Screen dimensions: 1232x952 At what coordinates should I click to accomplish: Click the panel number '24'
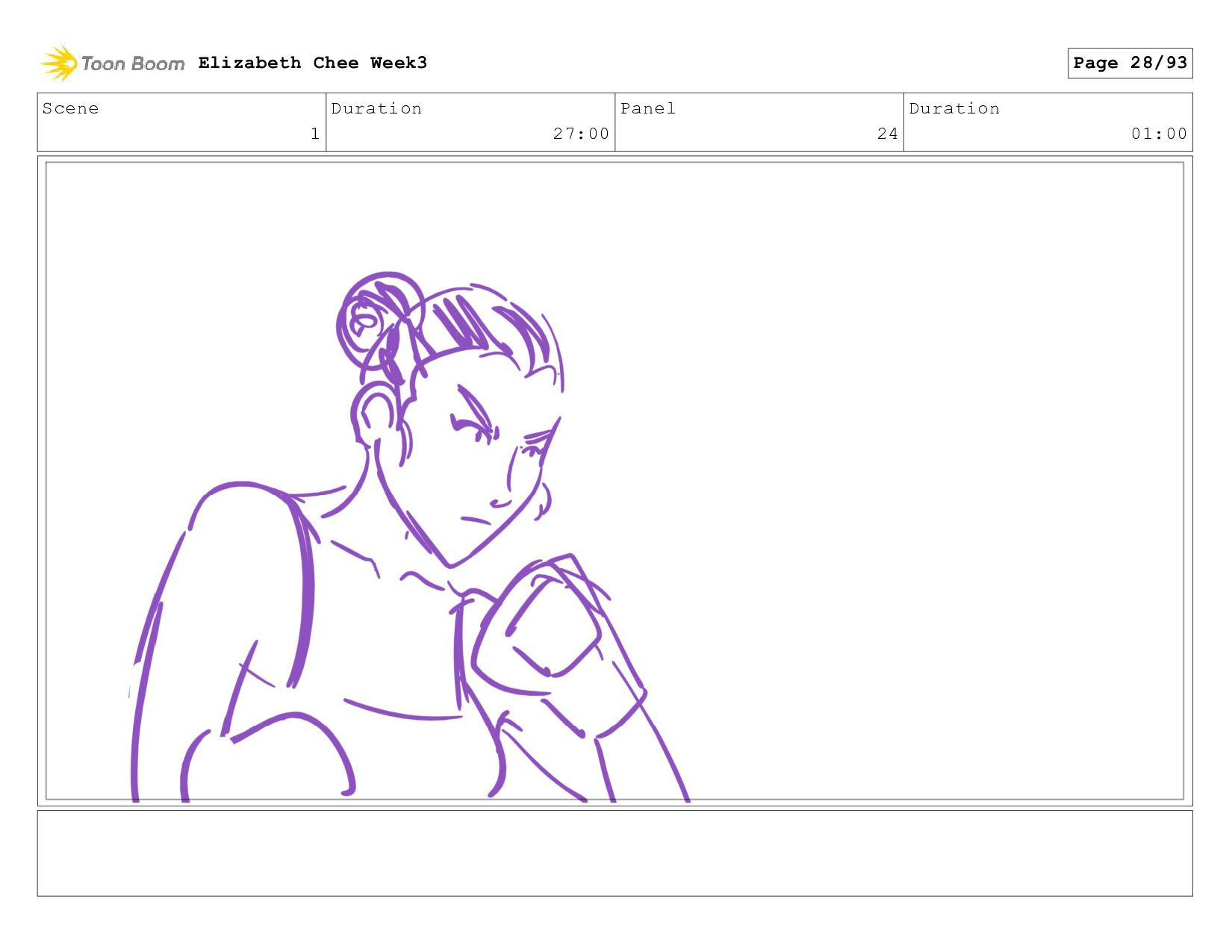pyautogui.click(x=887, y=134)
